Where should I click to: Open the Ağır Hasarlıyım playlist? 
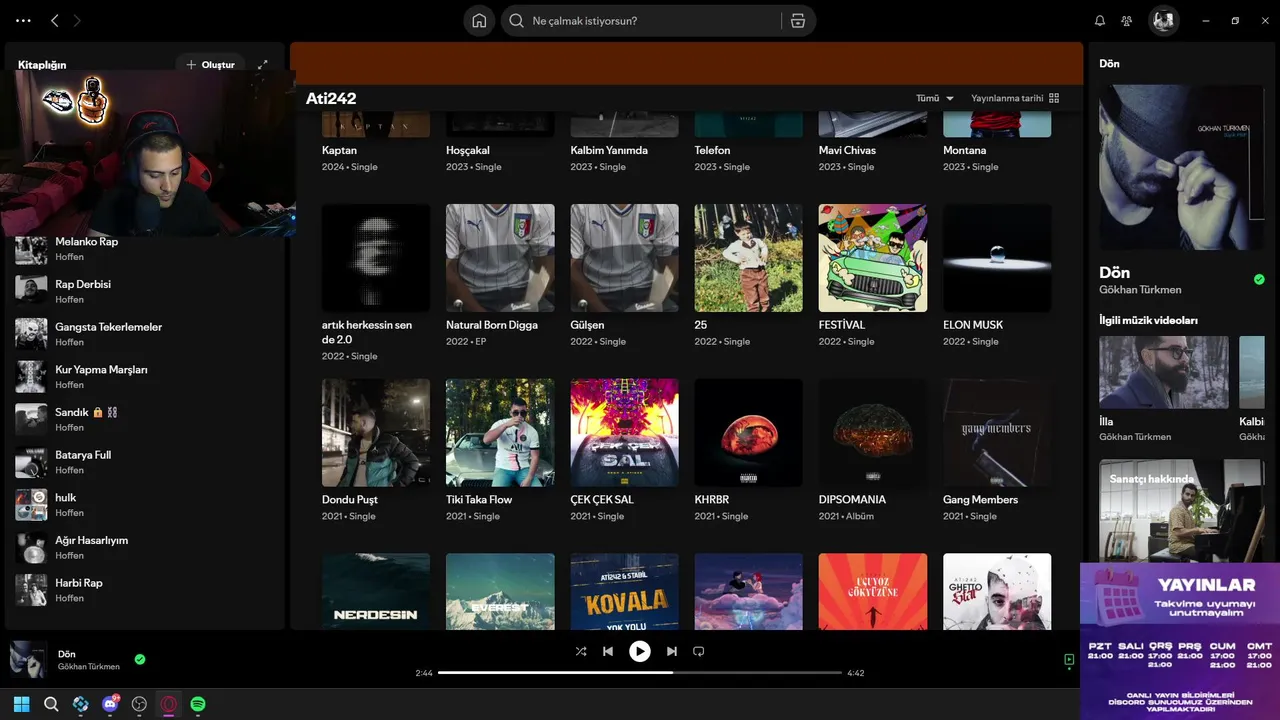click(146, 547)
